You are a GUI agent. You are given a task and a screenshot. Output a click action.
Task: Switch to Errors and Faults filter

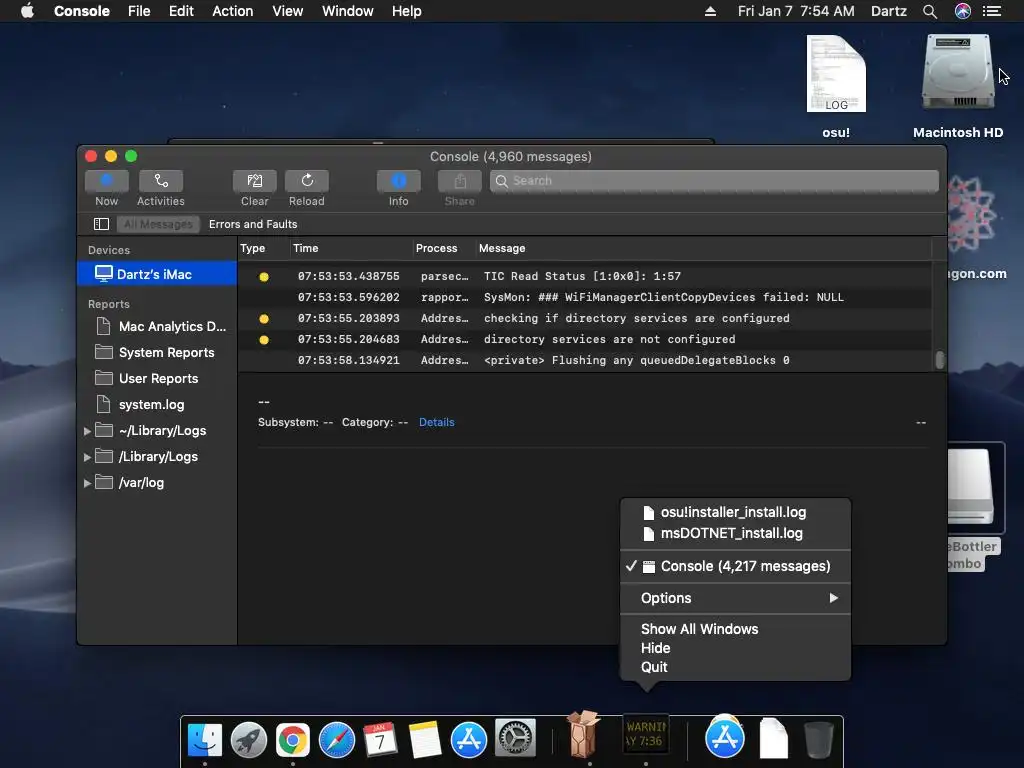(x=253, y=224)
